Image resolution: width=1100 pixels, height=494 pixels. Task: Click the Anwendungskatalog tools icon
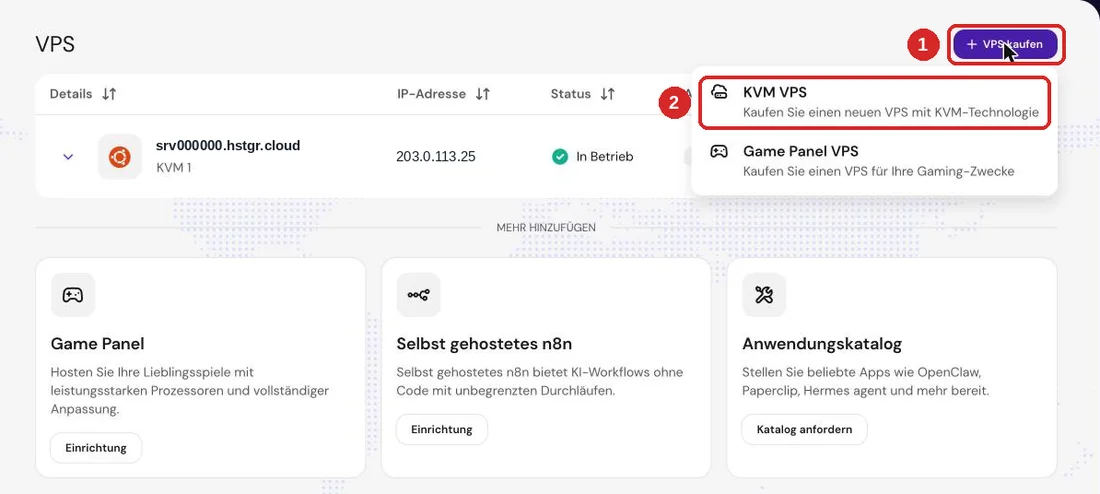pos(764,295)
